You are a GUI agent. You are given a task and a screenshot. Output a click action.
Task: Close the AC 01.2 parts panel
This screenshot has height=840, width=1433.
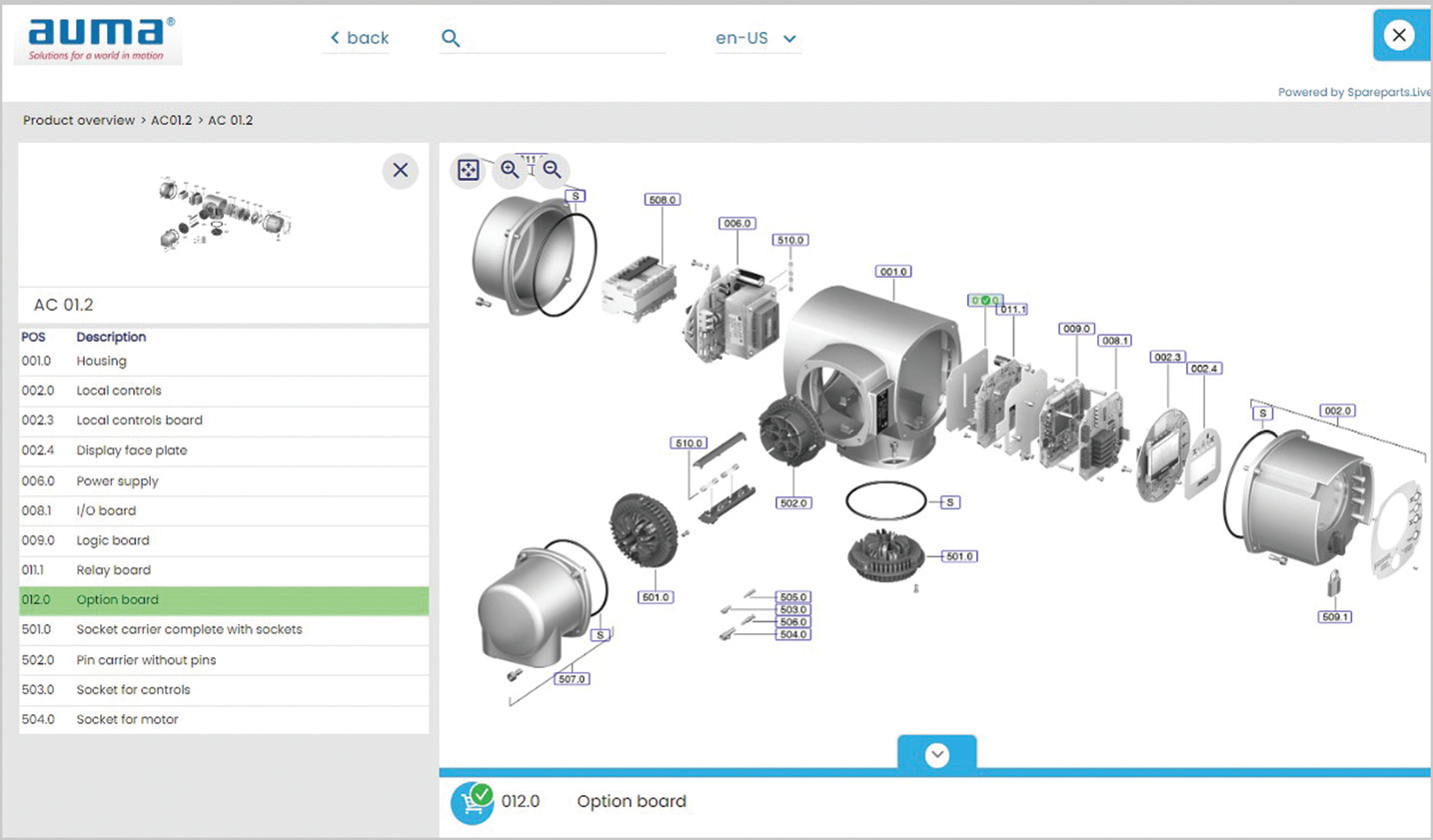400,171
